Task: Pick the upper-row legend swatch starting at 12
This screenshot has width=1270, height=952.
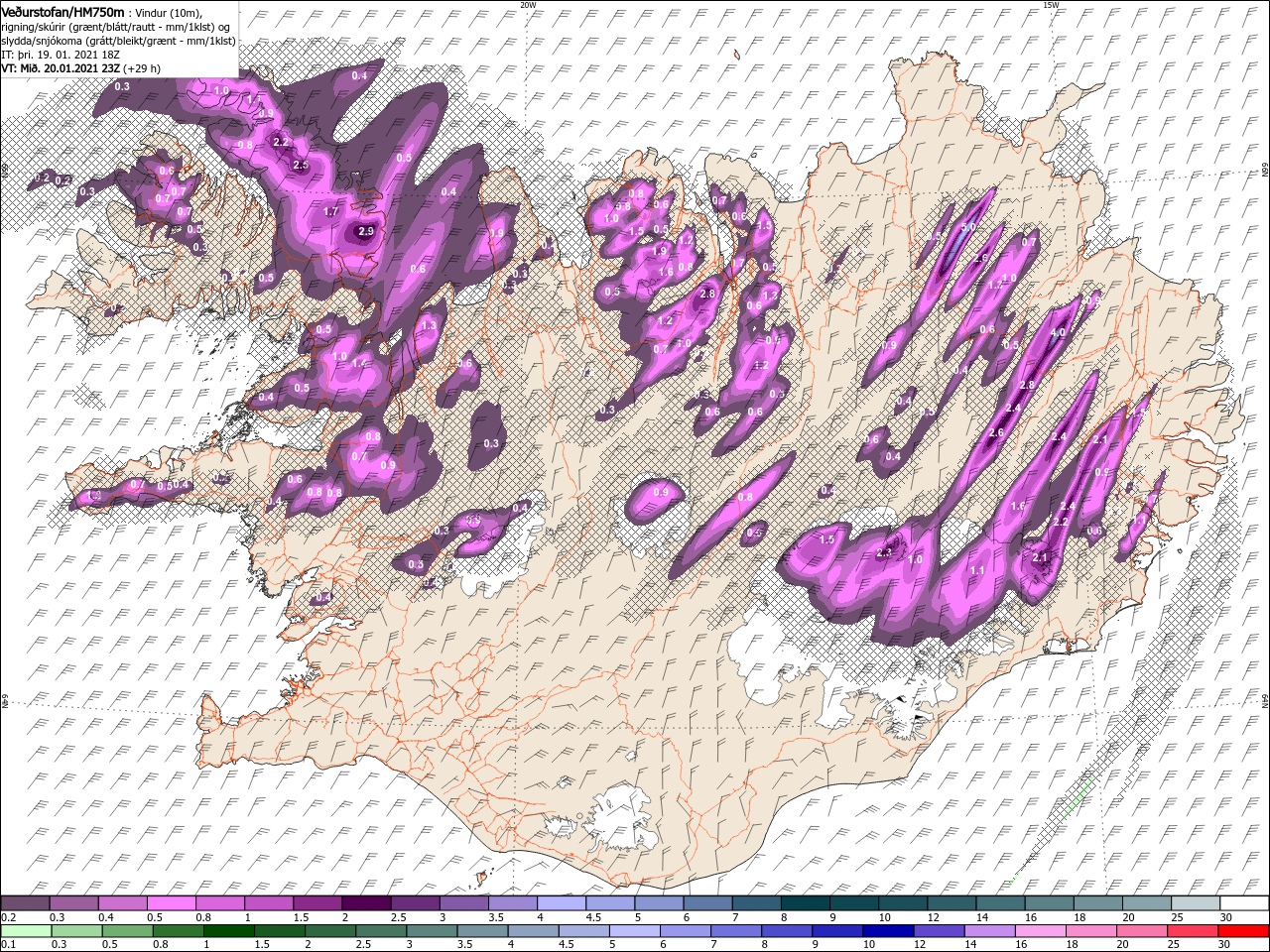Action: pyautogui.click(x=950, y=903)
